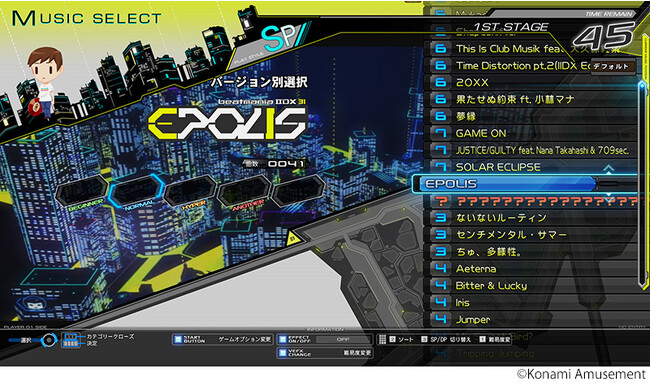Viewport: 650px width, 386px height.
Task: Click level 4 icon beside Aeterna
Action: 441,269
